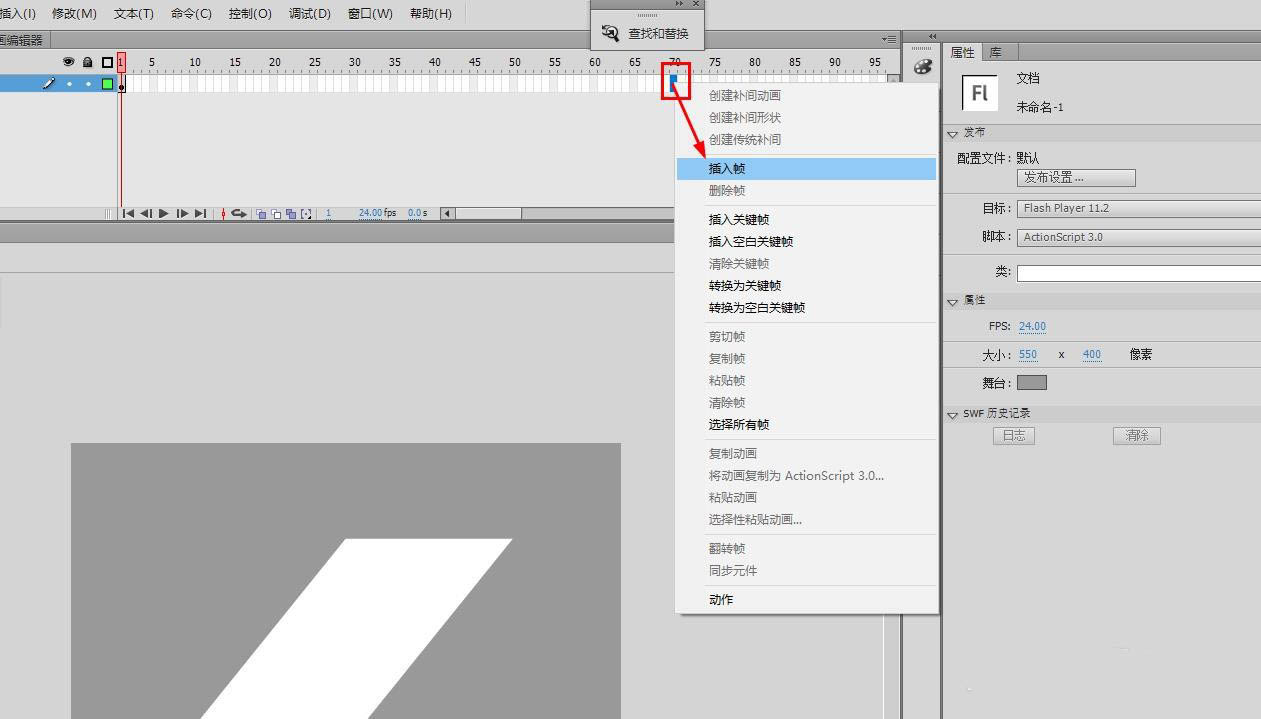Enable onion skin outlines

pyautogui.click(x=276, y=214)
